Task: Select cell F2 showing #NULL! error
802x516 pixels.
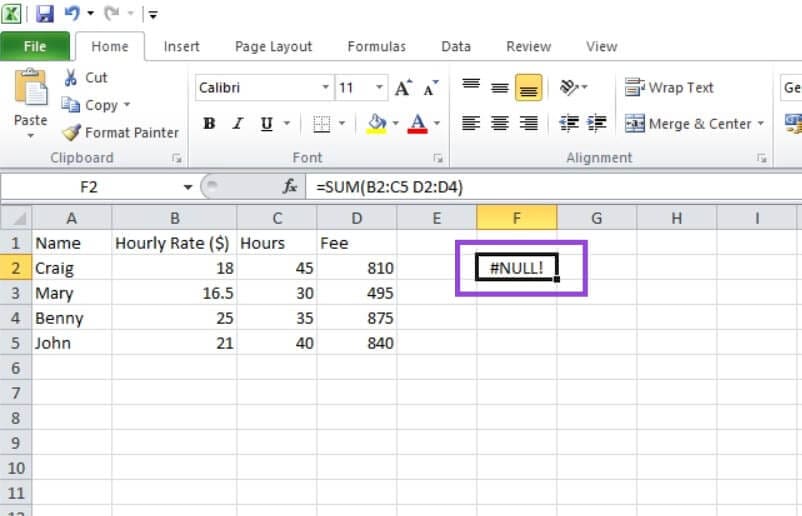Action: [517, 268]
